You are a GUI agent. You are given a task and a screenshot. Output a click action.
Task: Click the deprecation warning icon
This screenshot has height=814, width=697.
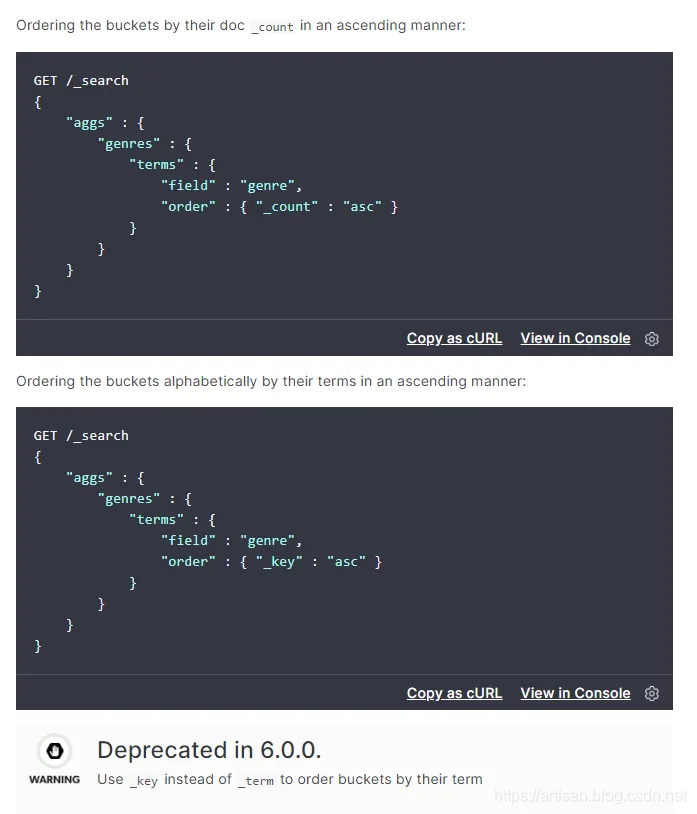pyautogui.click(x=54, y=752)
